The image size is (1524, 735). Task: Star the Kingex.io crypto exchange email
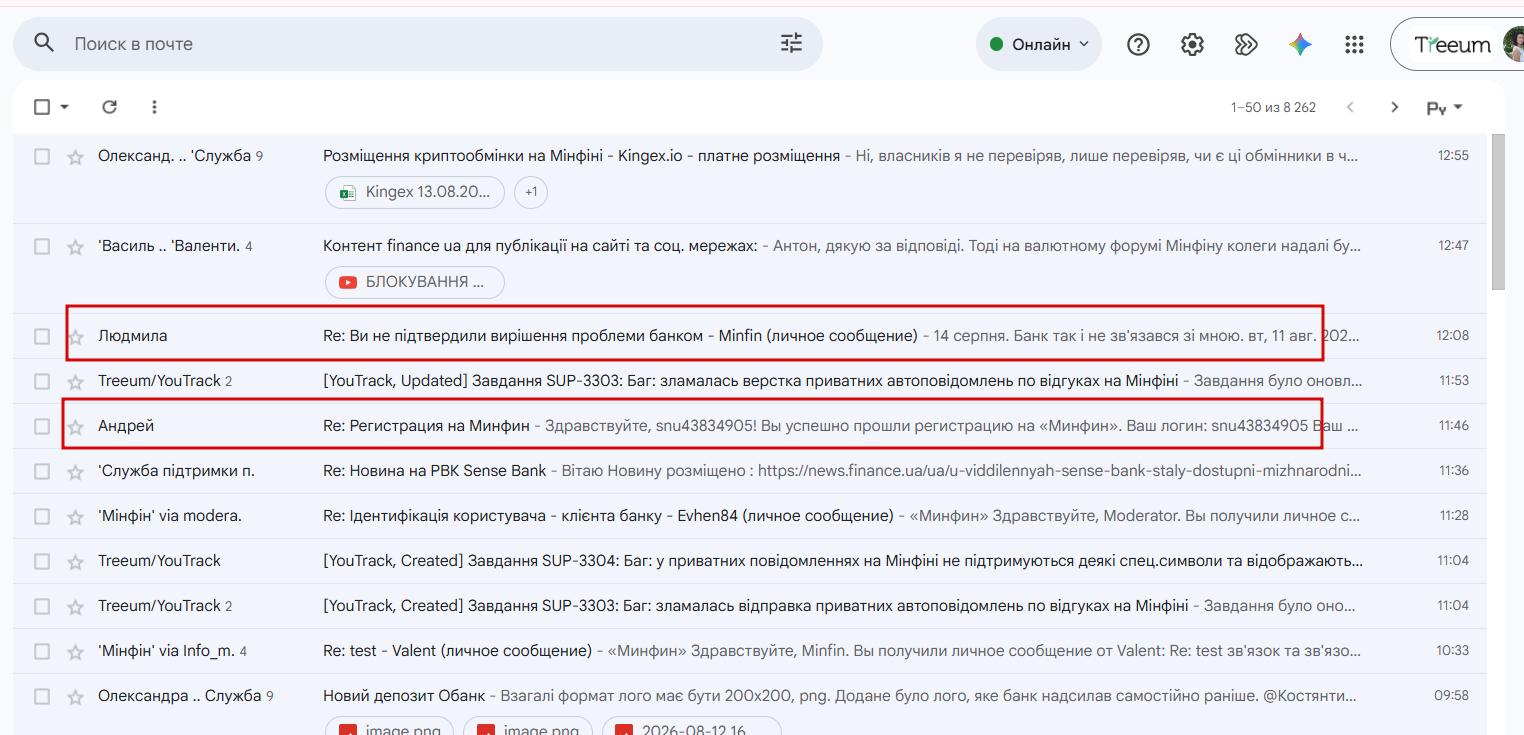point(75,156)
